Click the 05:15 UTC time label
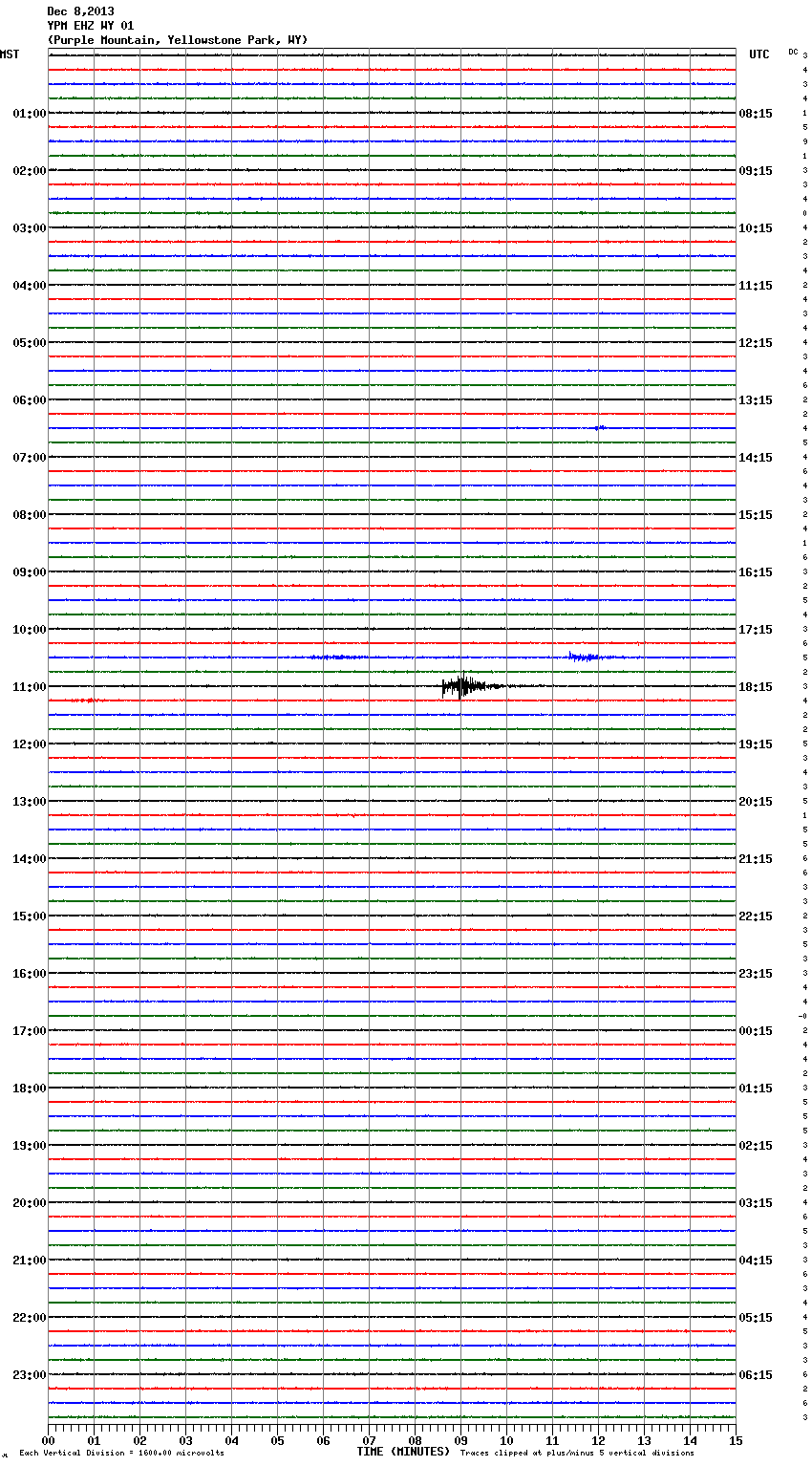Viewport: 812px width, 1466px height. (x=756, y=1318)
